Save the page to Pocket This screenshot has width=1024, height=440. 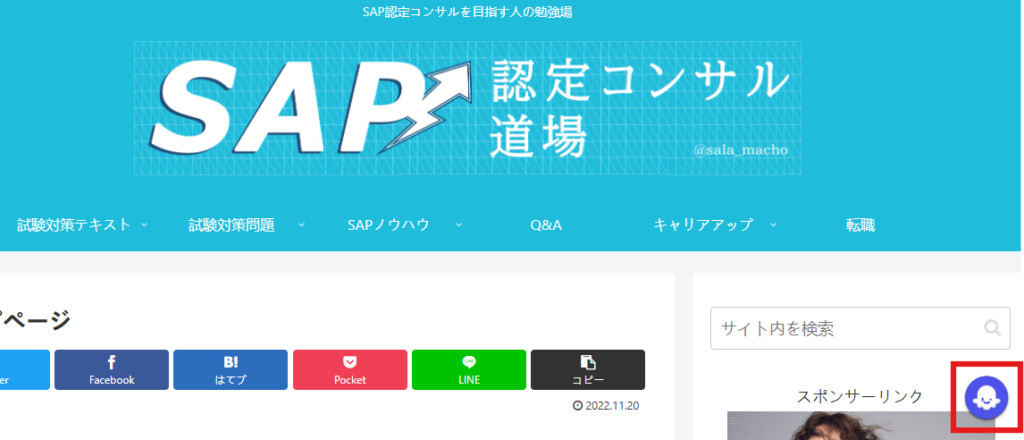pos(350,369)
